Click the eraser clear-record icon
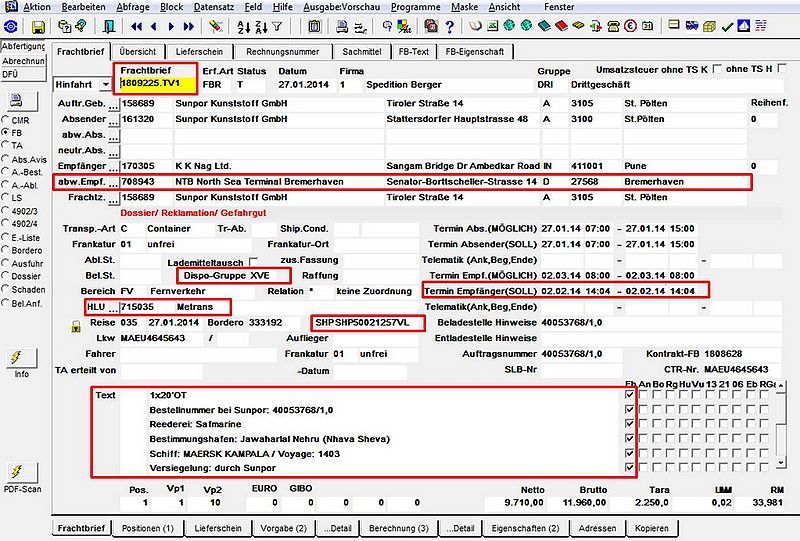800x541 pixels. [x=216, y=26]
